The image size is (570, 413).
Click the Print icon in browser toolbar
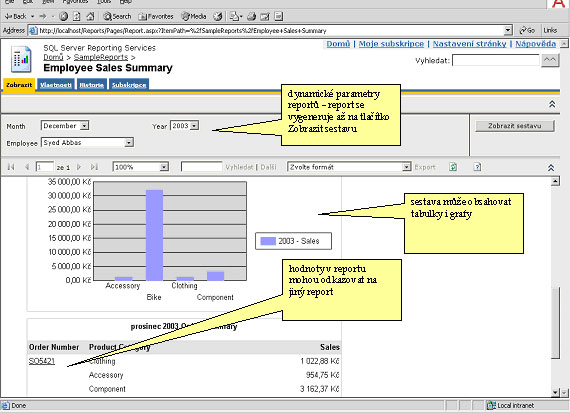click(252, 16)
